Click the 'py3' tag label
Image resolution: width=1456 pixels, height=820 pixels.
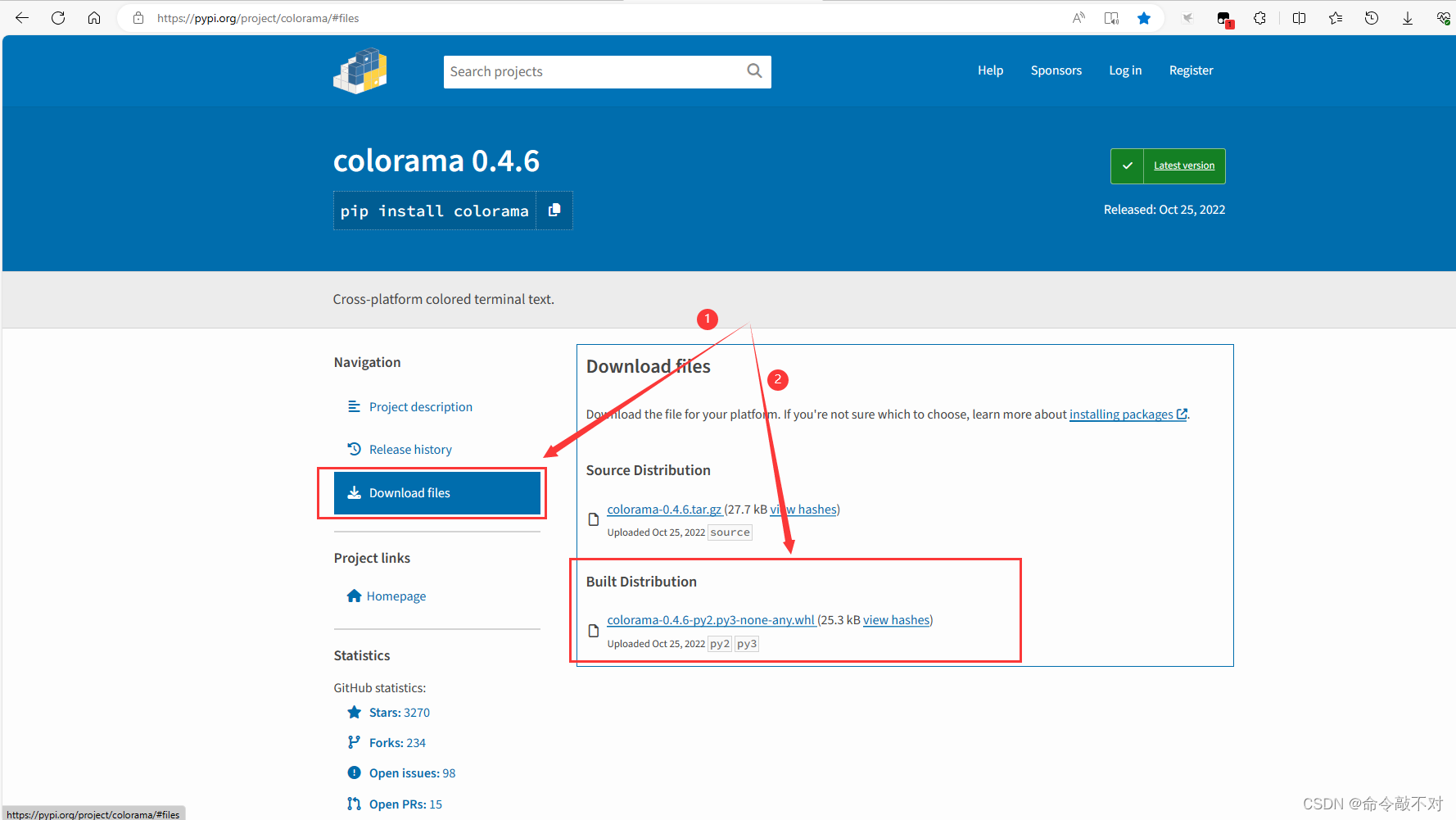[x=747, y=644]
